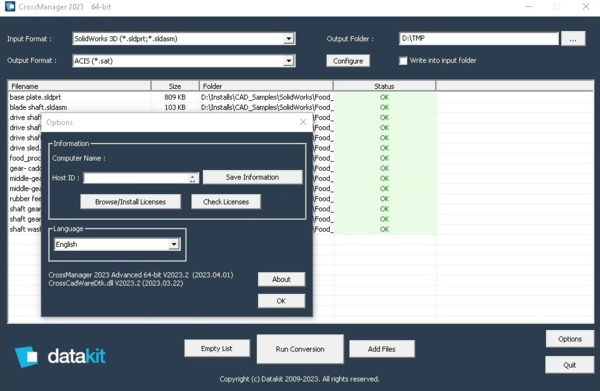Select the food_proc file row

[25, 158]
